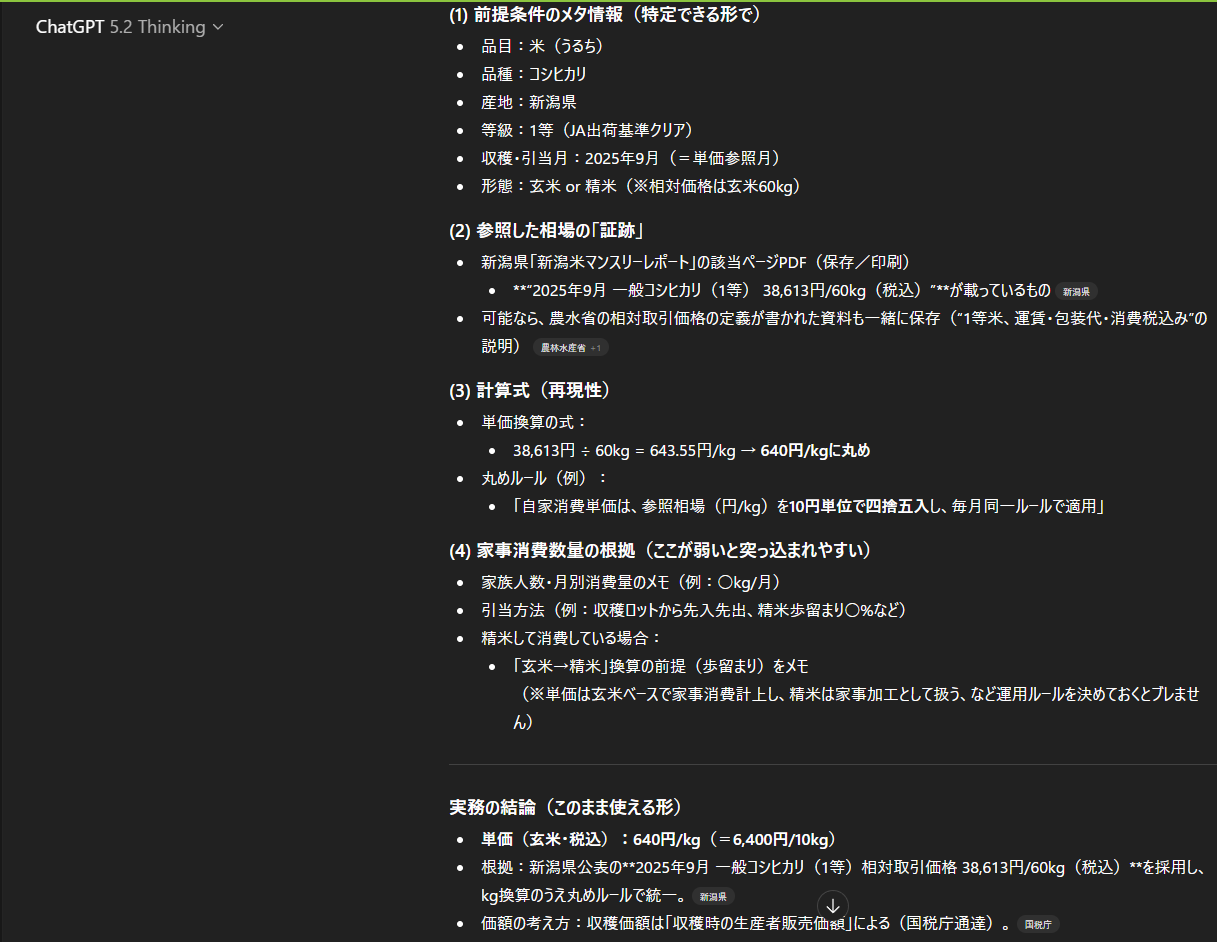Click the 国税庁 badge after 国税庁通達
The width and height of the screenshot is (1217, 942).
click(x=1038, y=925)
